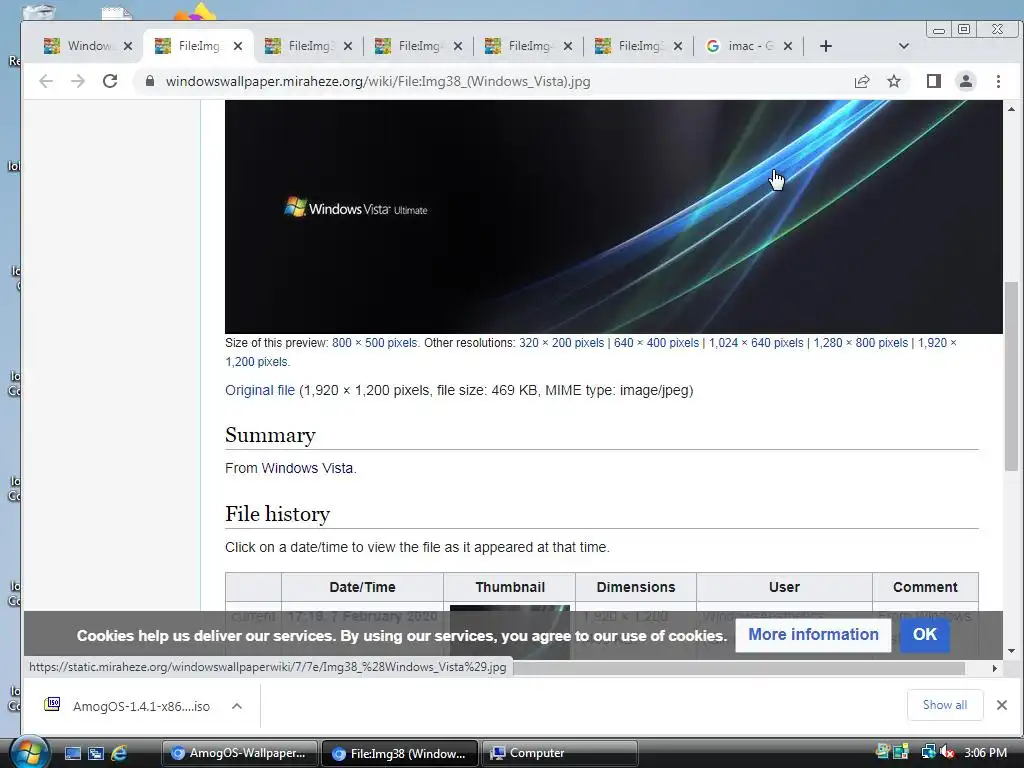Reload the current page
The height and width of the screenshot is (768, 1024).
[110, 81]
